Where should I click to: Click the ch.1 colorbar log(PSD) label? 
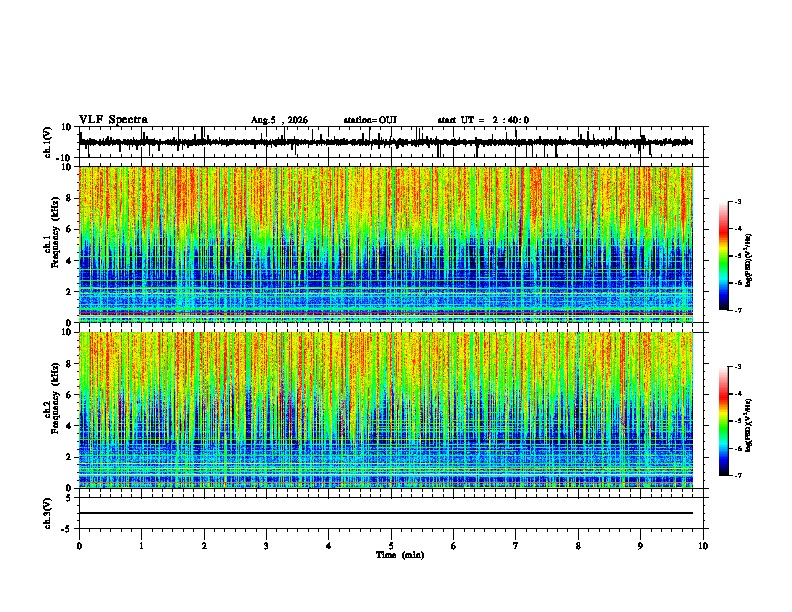tap(748, 261)
